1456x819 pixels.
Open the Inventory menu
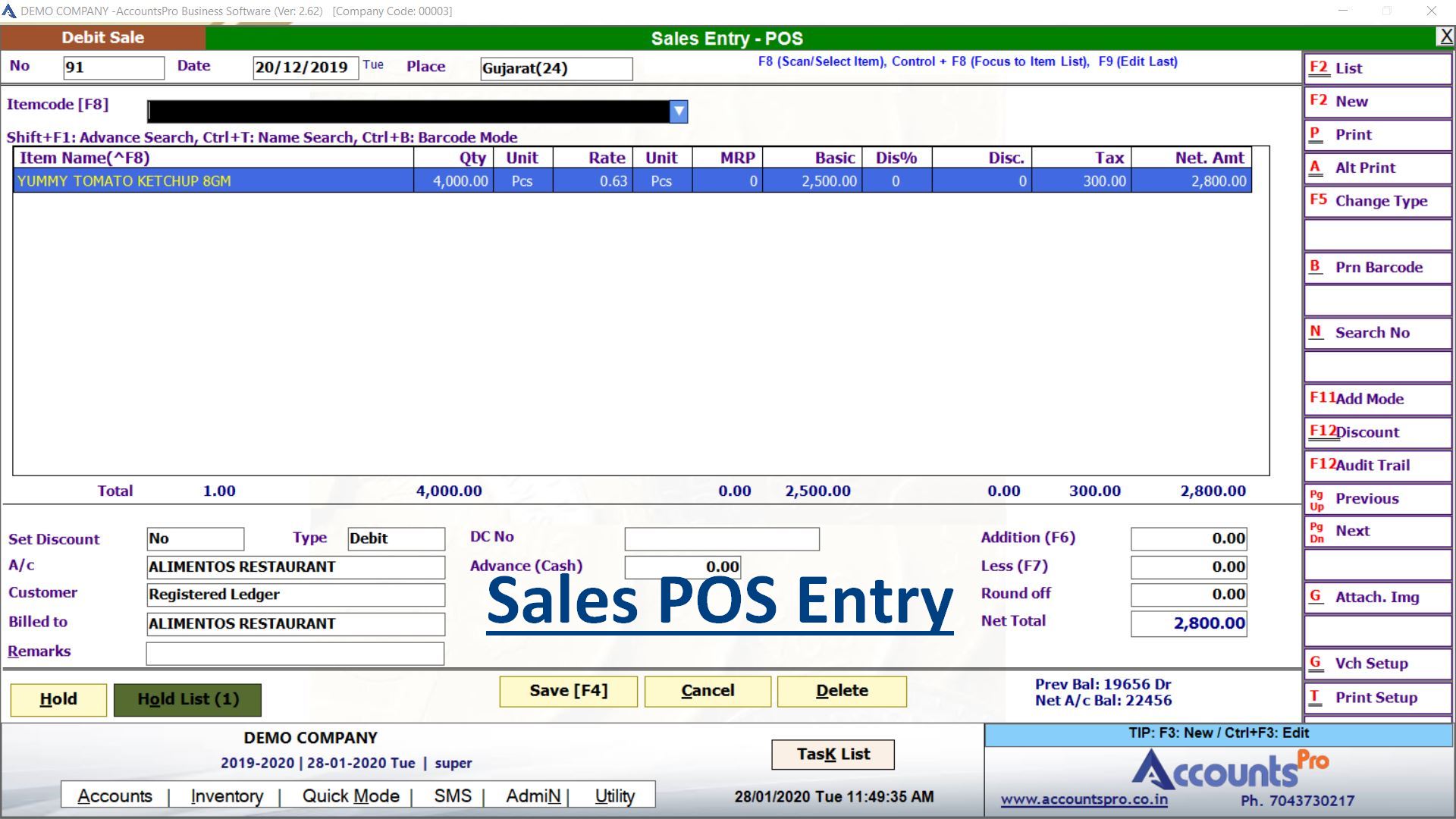click(226, 795)
